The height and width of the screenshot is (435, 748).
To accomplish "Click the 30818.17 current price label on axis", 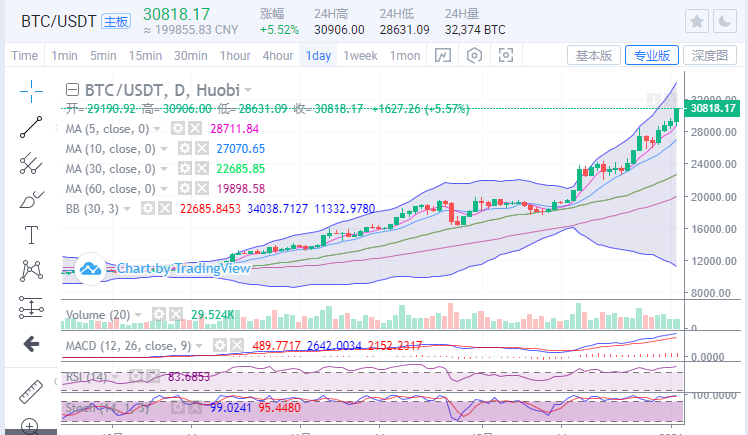I will 713,108.
